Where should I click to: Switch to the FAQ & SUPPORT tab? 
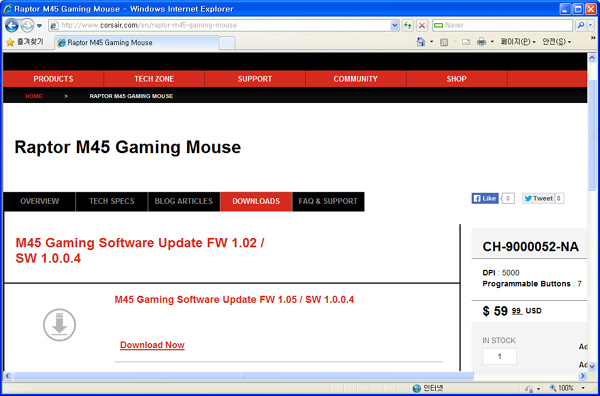[x=328, y=201]
